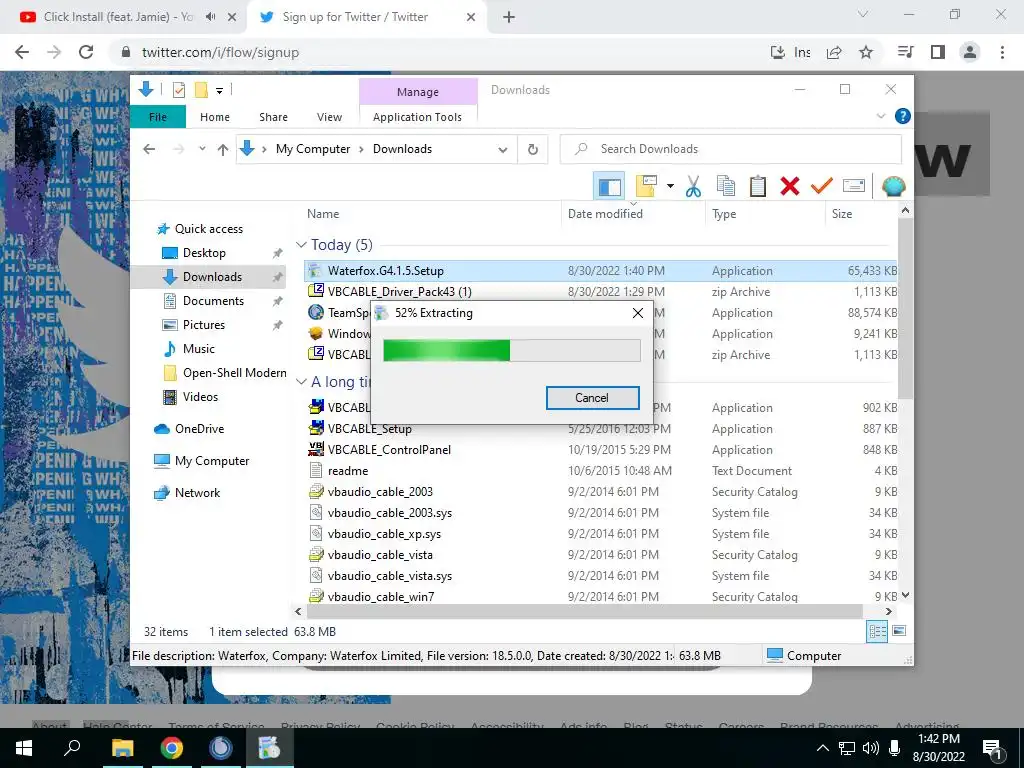Cancel the Waterfox extraction
1024x768 pixels.
tap(592, 398)
